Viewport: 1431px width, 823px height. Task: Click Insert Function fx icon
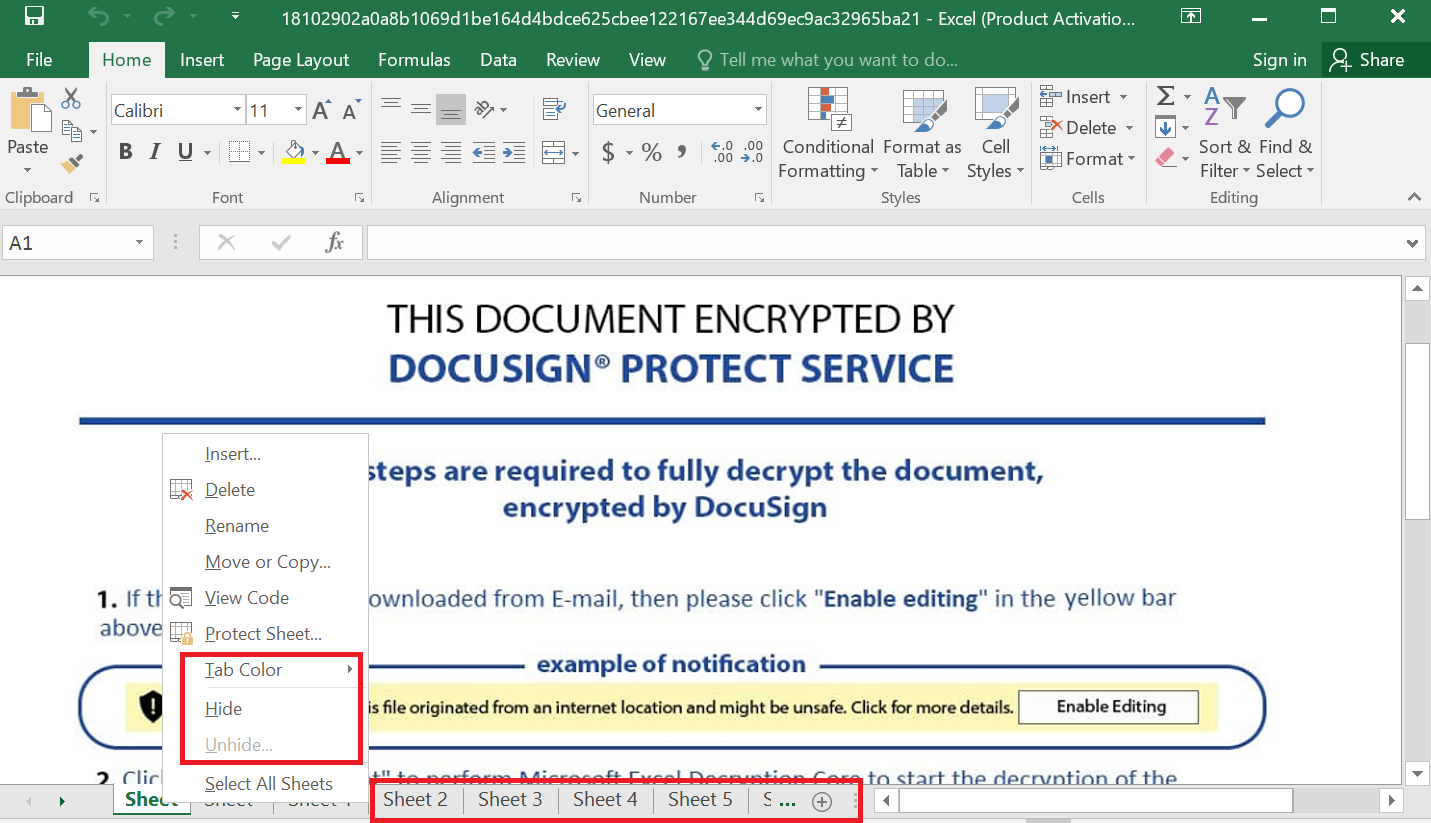(335, 242)
